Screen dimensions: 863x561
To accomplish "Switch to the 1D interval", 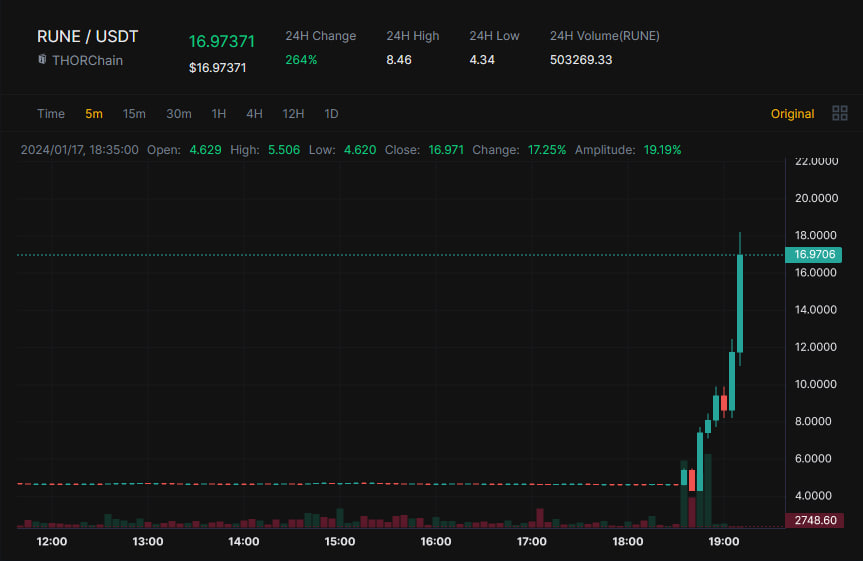I will pos(331,114).
